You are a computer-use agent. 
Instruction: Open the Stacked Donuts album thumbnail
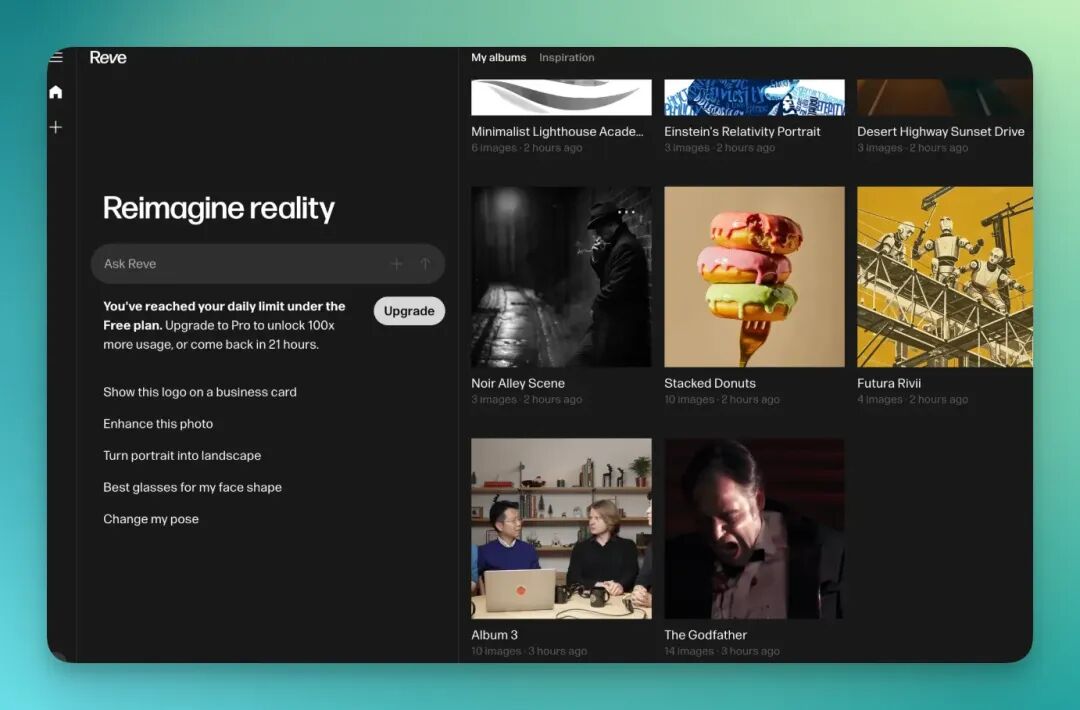click(x=754, y=277)
